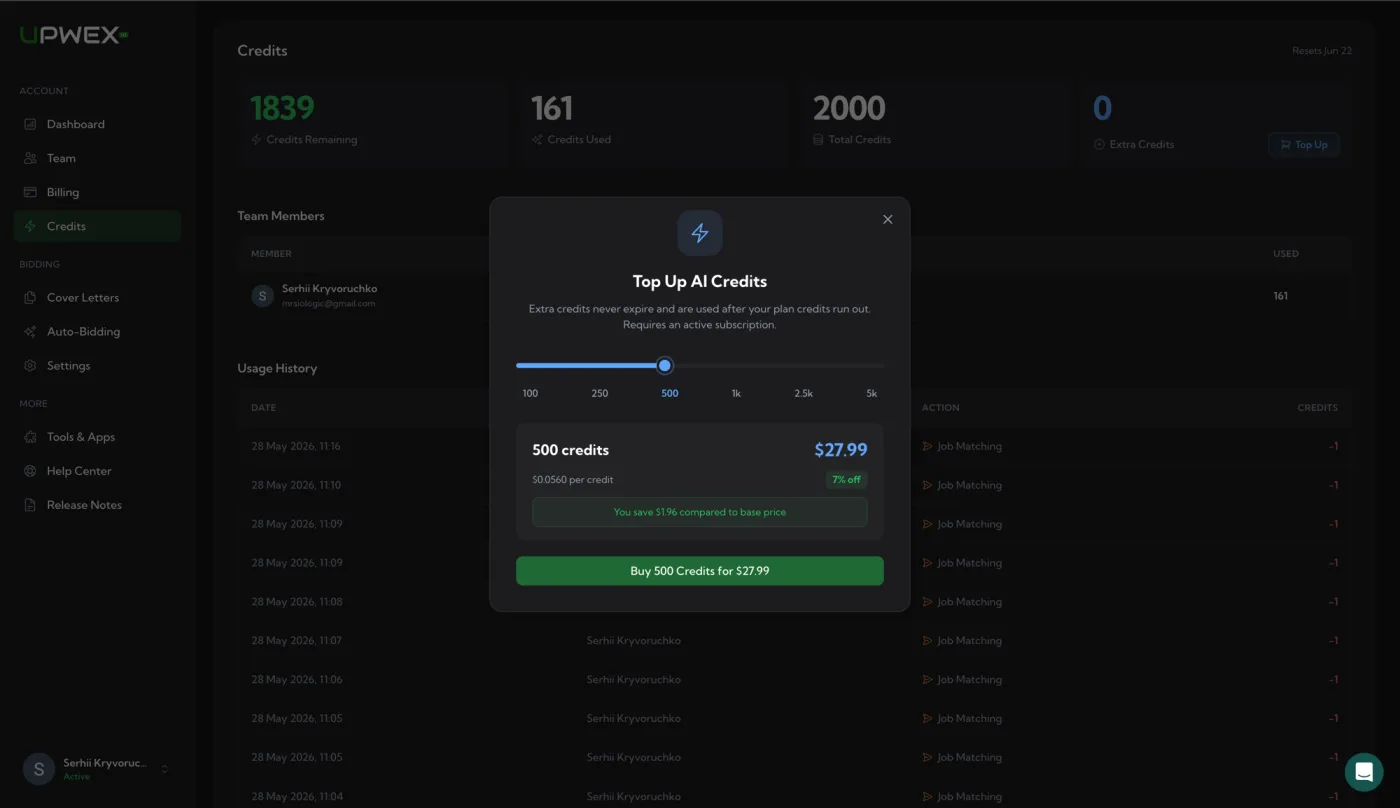Click the Release Notes file icon
This screenshot has height=808, width=1400.
click(x=30, y=505)
